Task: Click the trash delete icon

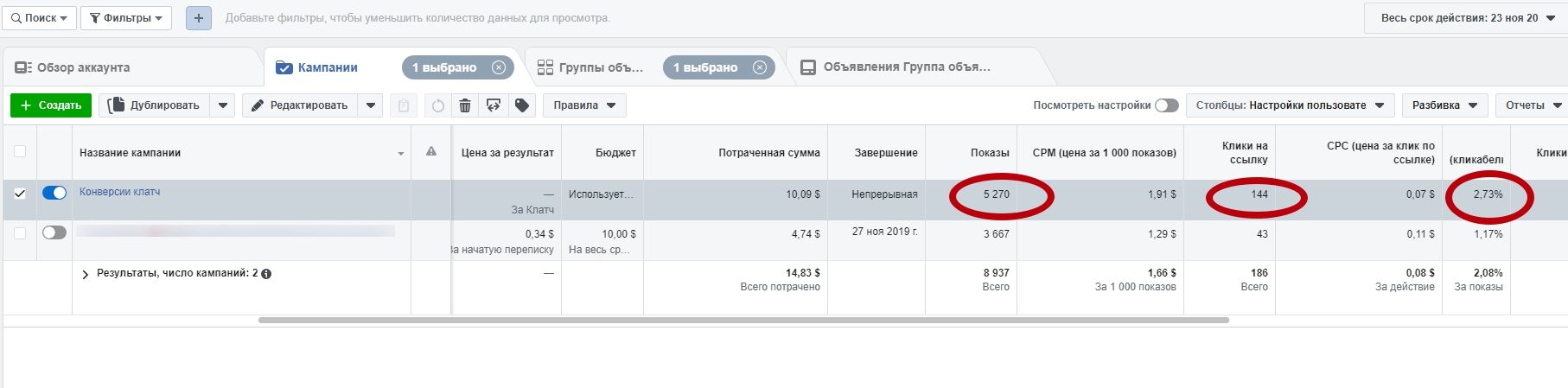Action: pos(465,105)
